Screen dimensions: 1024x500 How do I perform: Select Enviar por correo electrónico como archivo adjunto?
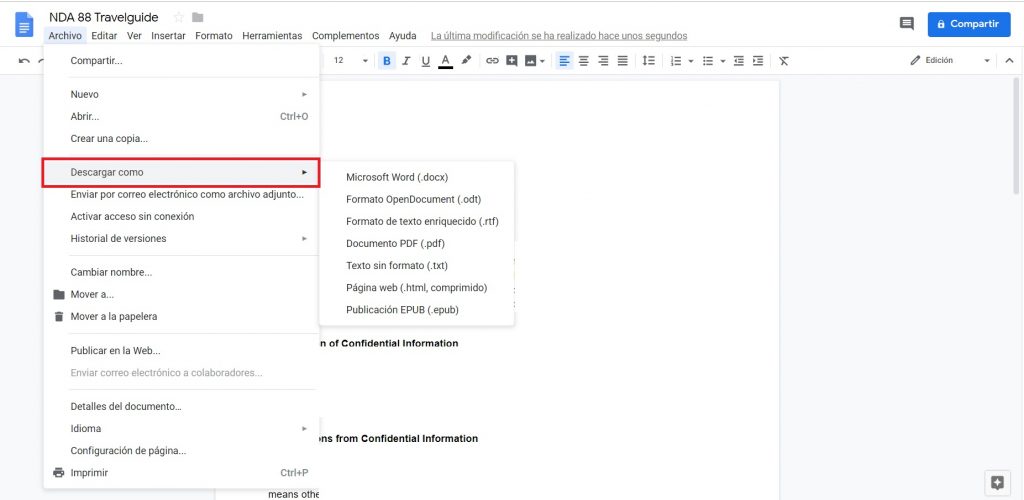click(182, 194)
